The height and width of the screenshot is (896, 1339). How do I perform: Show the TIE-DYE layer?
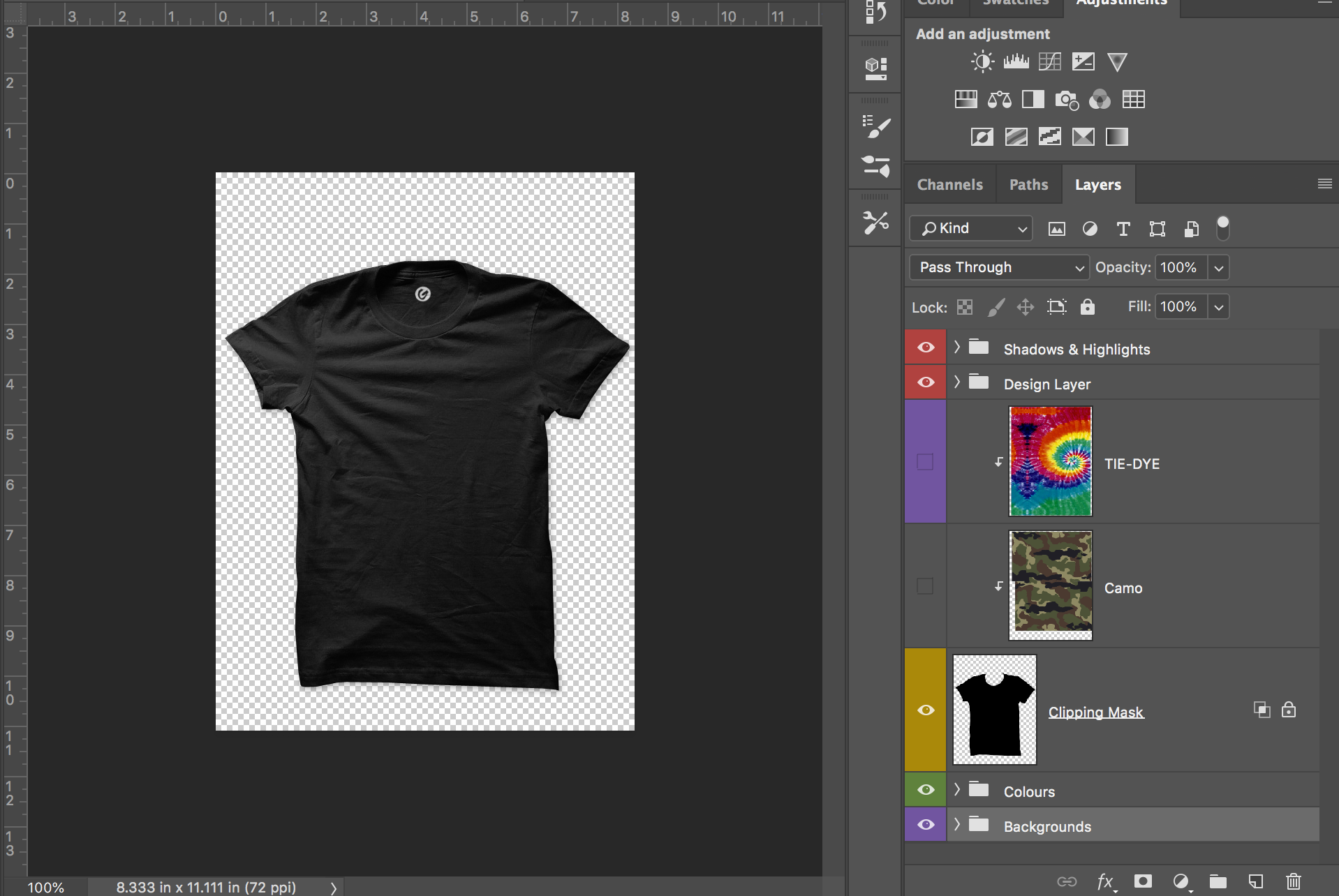(x=925, y=462)
